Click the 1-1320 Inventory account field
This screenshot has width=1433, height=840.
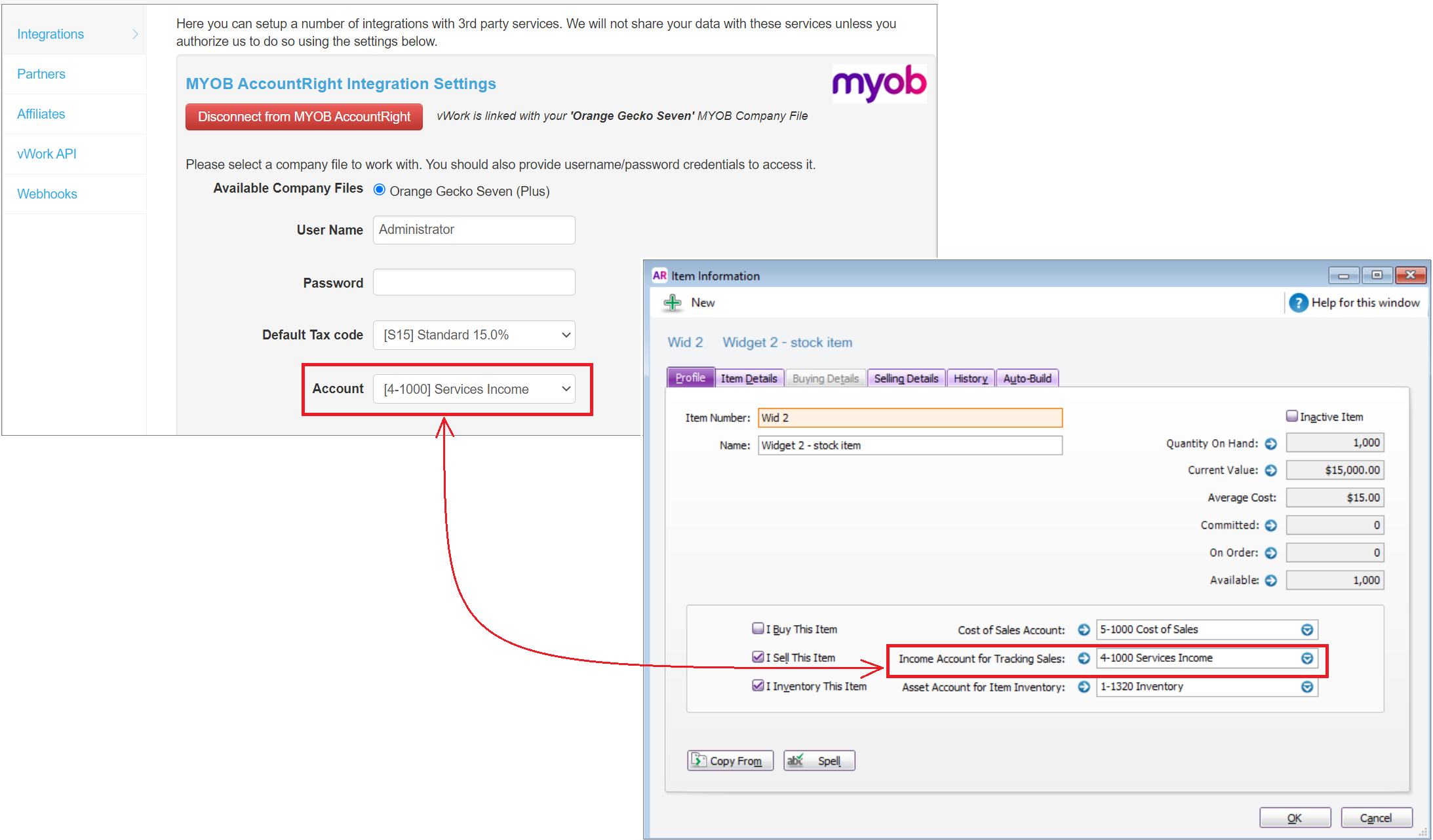(x=1206, y=687)
